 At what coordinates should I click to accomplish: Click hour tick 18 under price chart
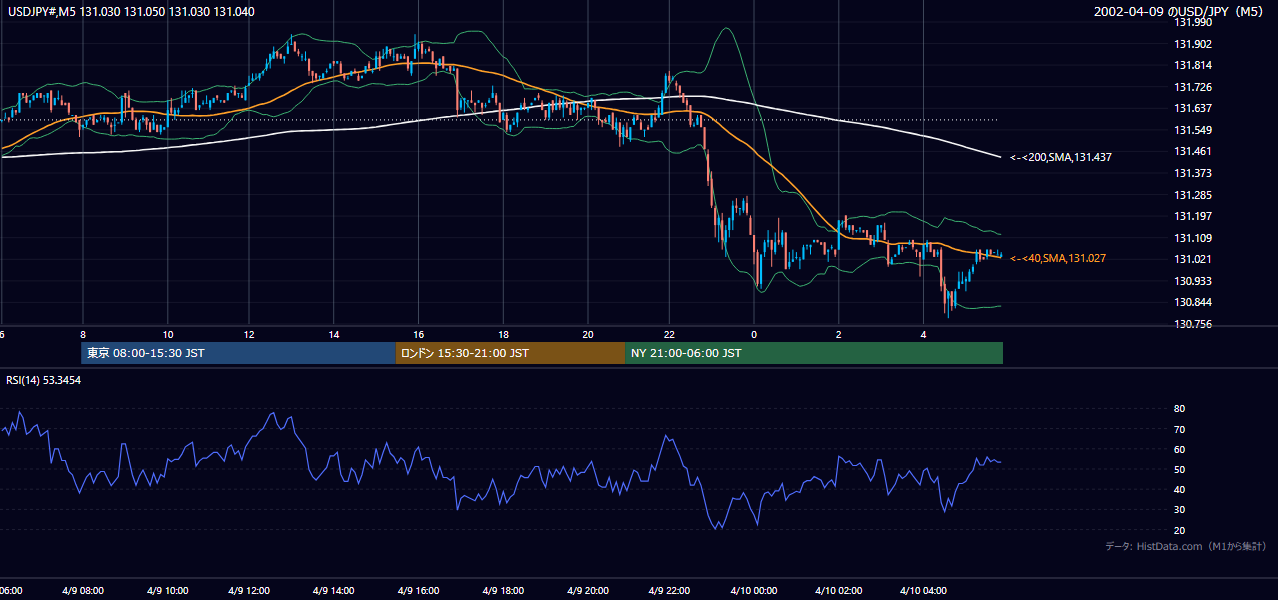[x=504, y=334]
